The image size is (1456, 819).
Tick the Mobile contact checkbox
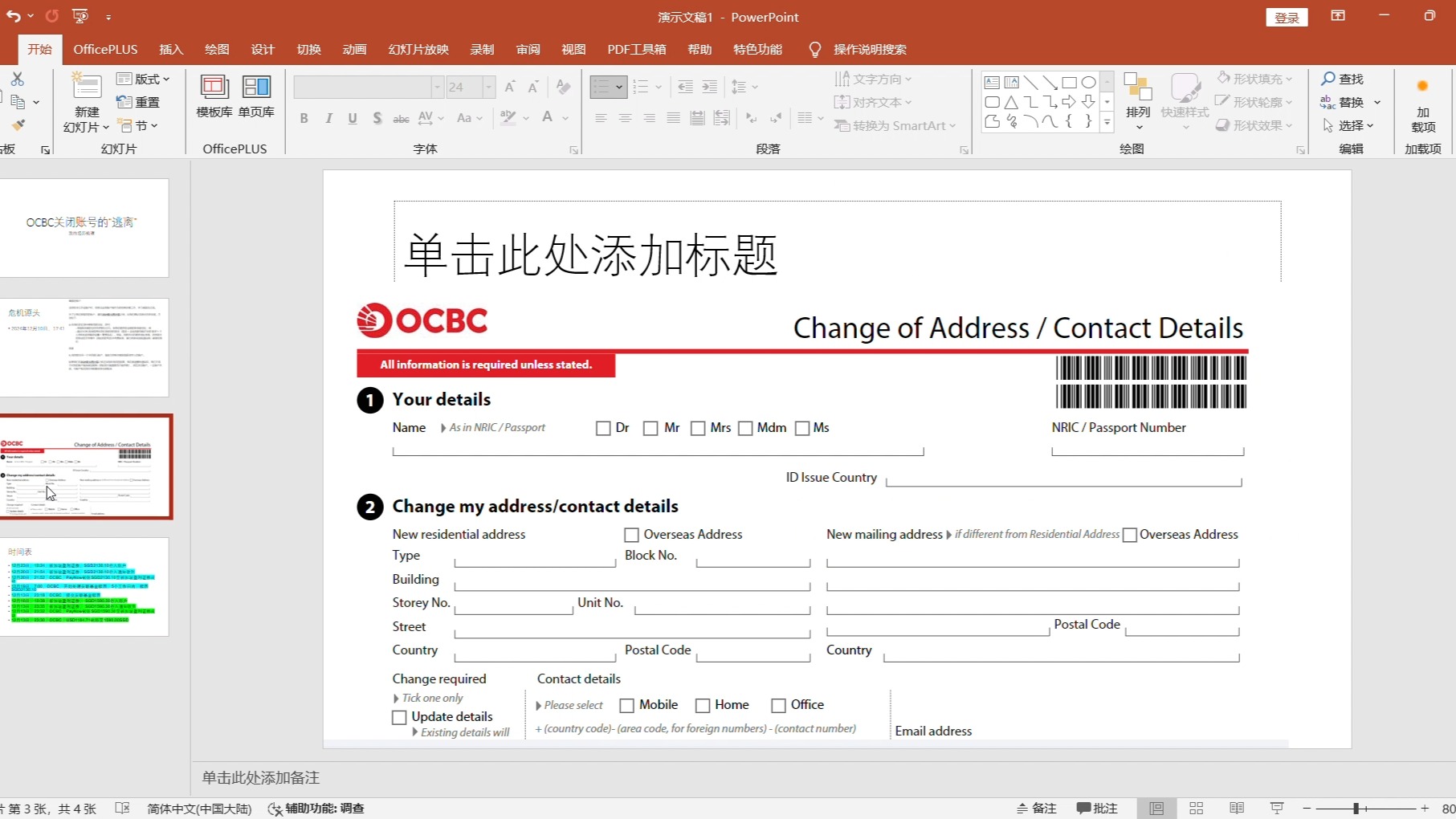click(627, 705)
